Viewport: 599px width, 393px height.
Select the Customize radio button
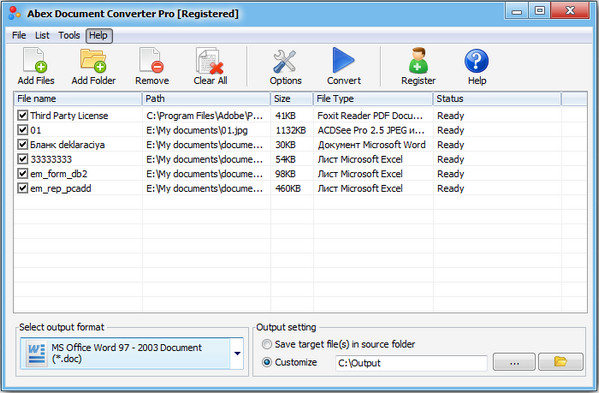tap(267, 362)
